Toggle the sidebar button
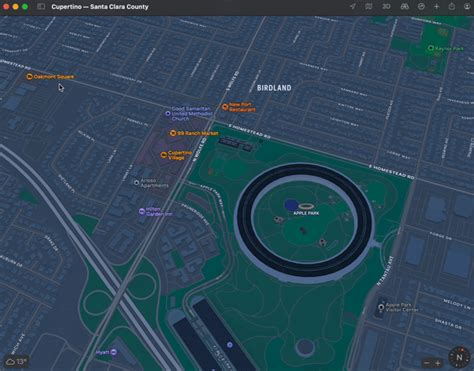The height and width of the screenshot is (371, 474). pyautogui.click(x=41, y=7)
